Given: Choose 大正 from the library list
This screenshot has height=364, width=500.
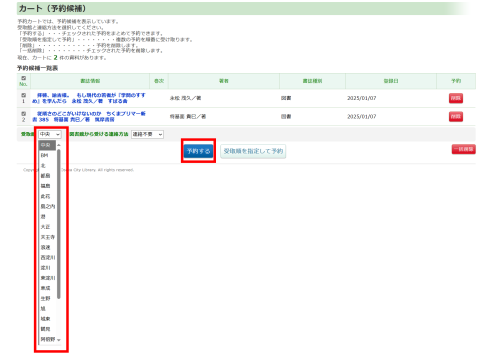Looking at the screenshot, I should coord(47,227).
